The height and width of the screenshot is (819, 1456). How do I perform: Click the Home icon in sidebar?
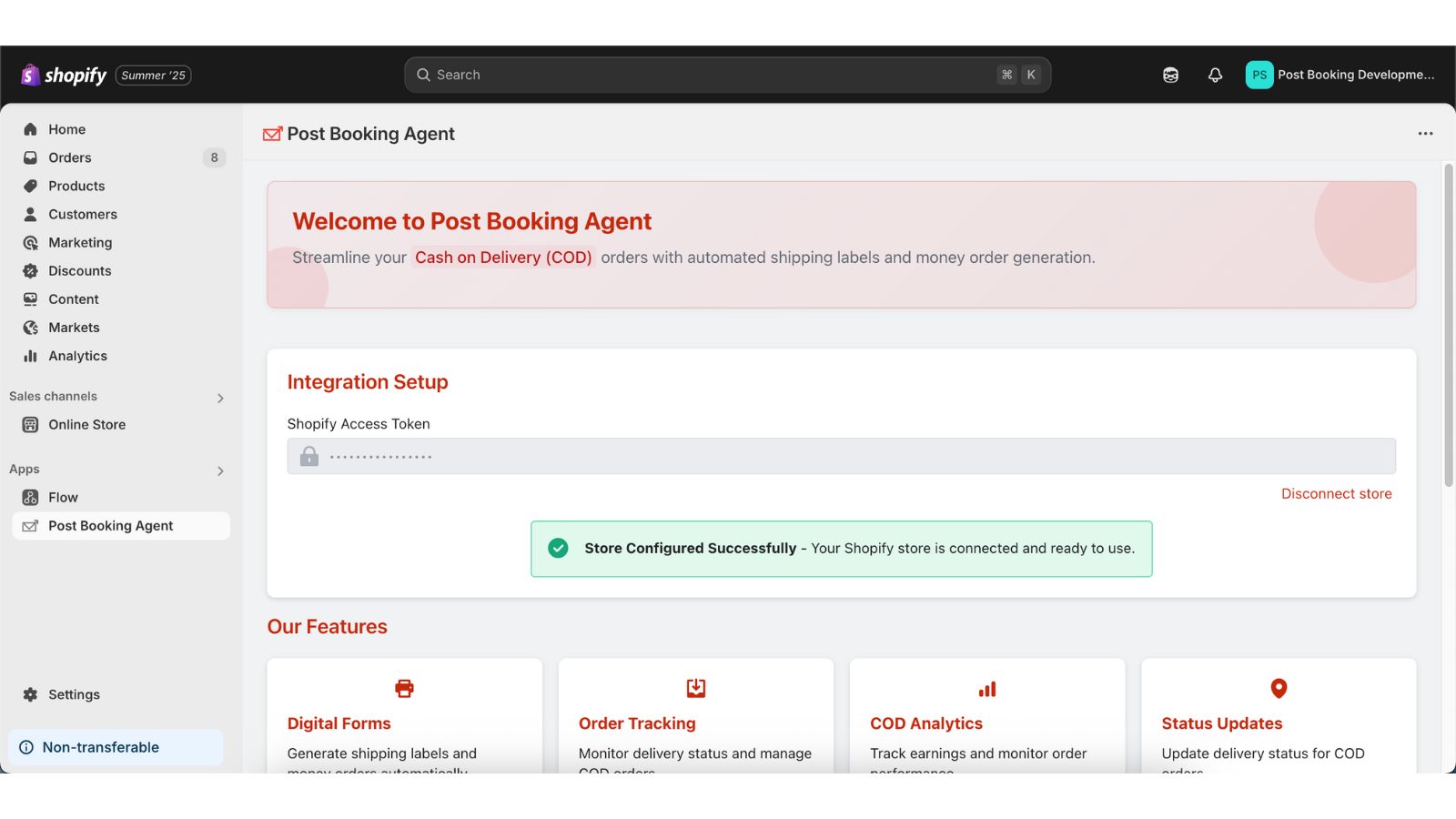coord(30,129)
